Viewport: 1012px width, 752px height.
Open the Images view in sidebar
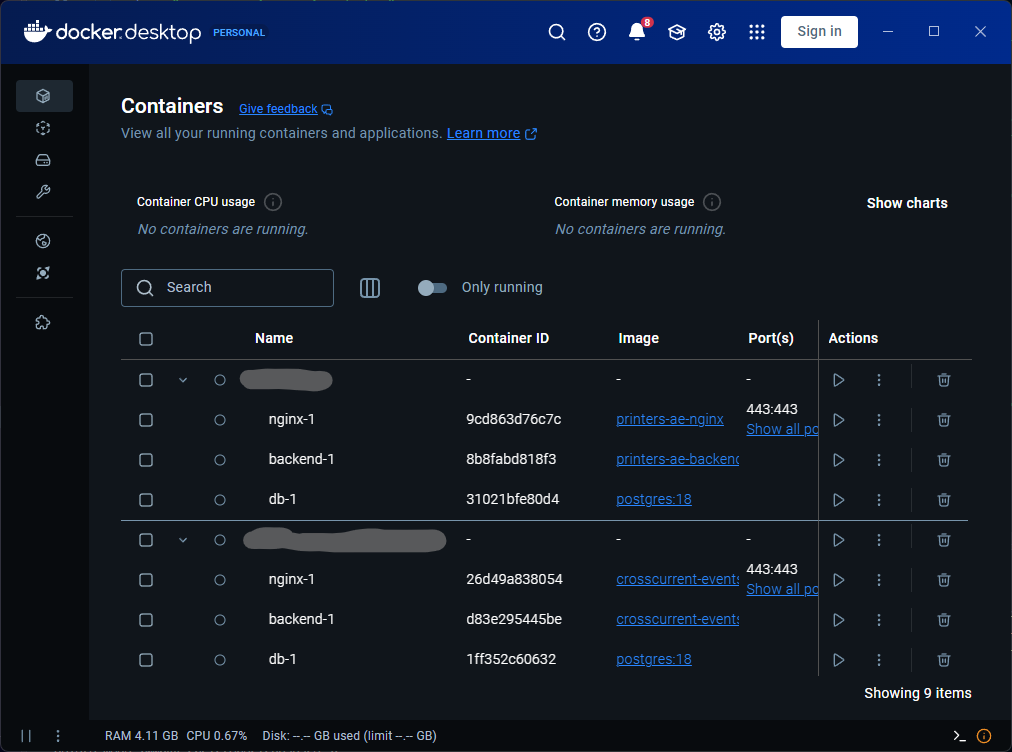point(43,128)
